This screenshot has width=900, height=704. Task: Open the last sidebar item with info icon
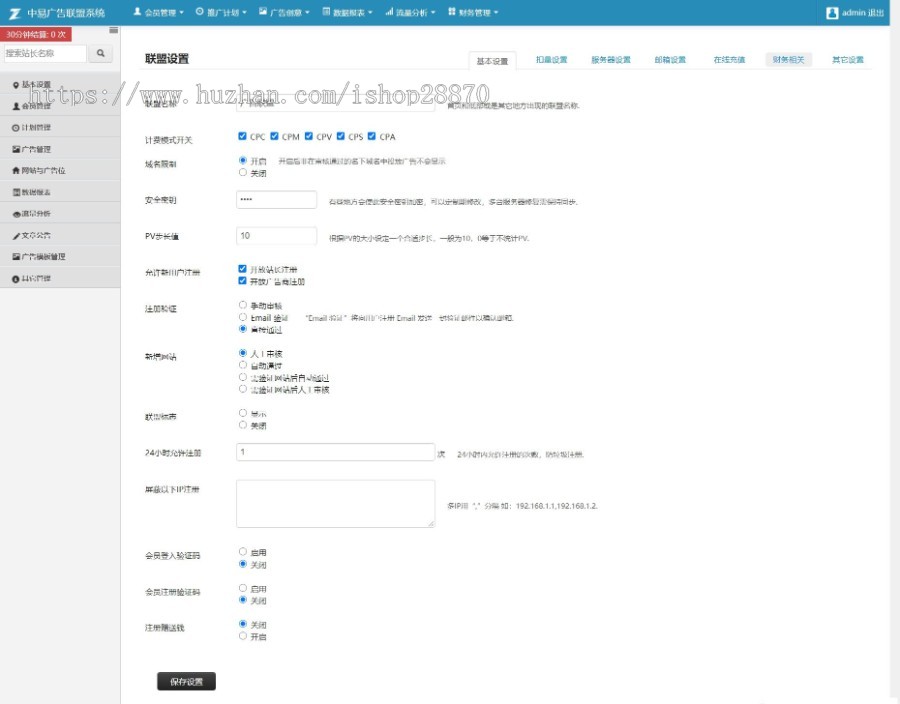pyautogui.click(x=16, y=279)
